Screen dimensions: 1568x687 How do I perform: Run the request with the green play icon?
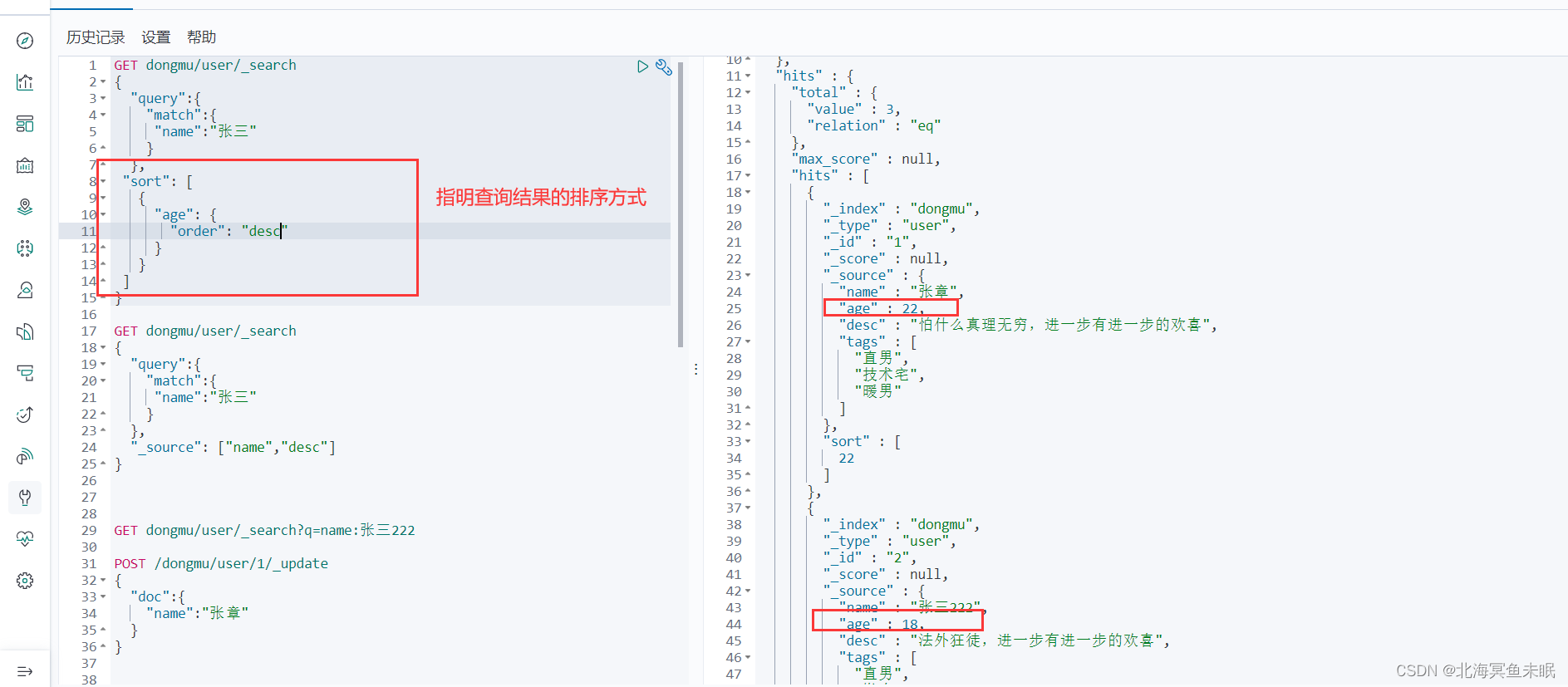(x=642, y=66)
